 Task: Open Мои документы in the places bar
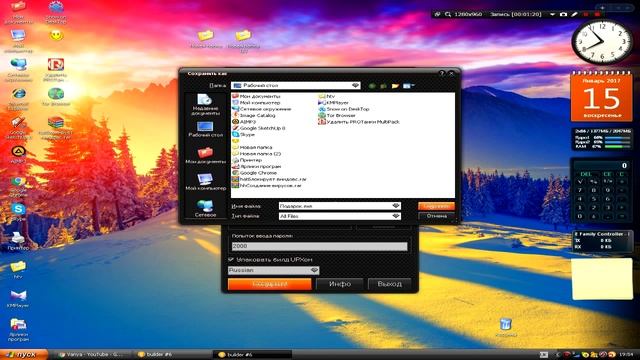click(205, 156)
